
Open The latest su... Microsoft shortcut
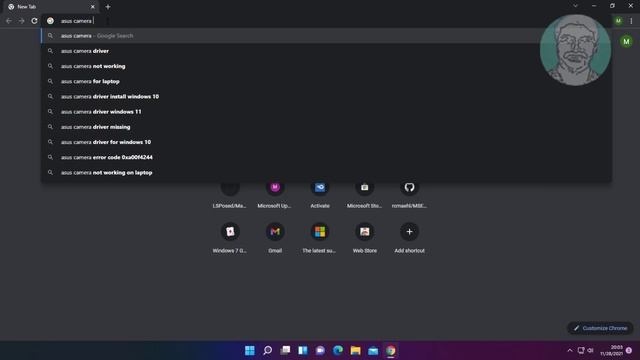click(x=320, y=238)
